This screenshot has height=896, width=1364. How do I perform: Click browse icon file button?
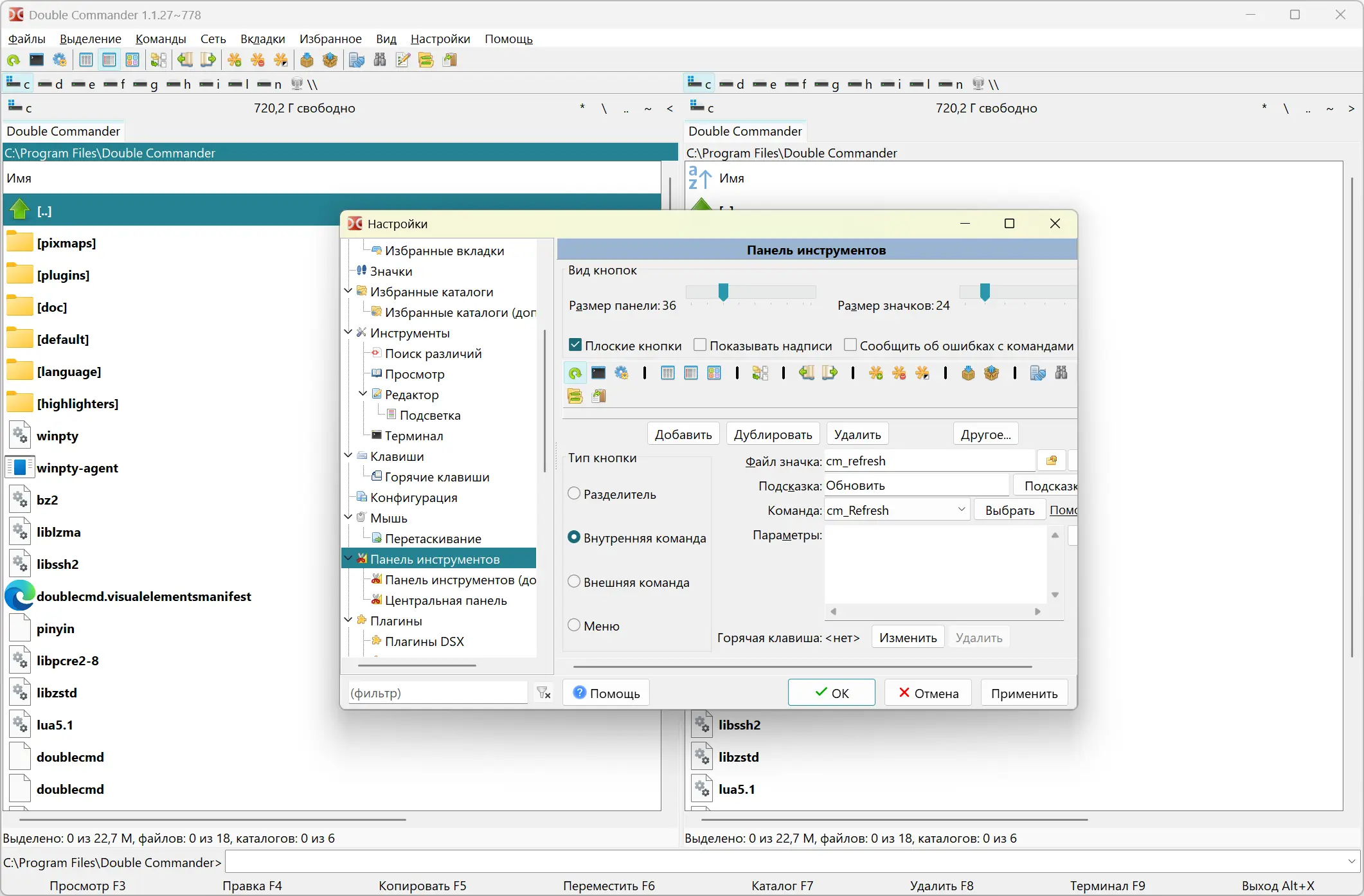coord(1052,461)
